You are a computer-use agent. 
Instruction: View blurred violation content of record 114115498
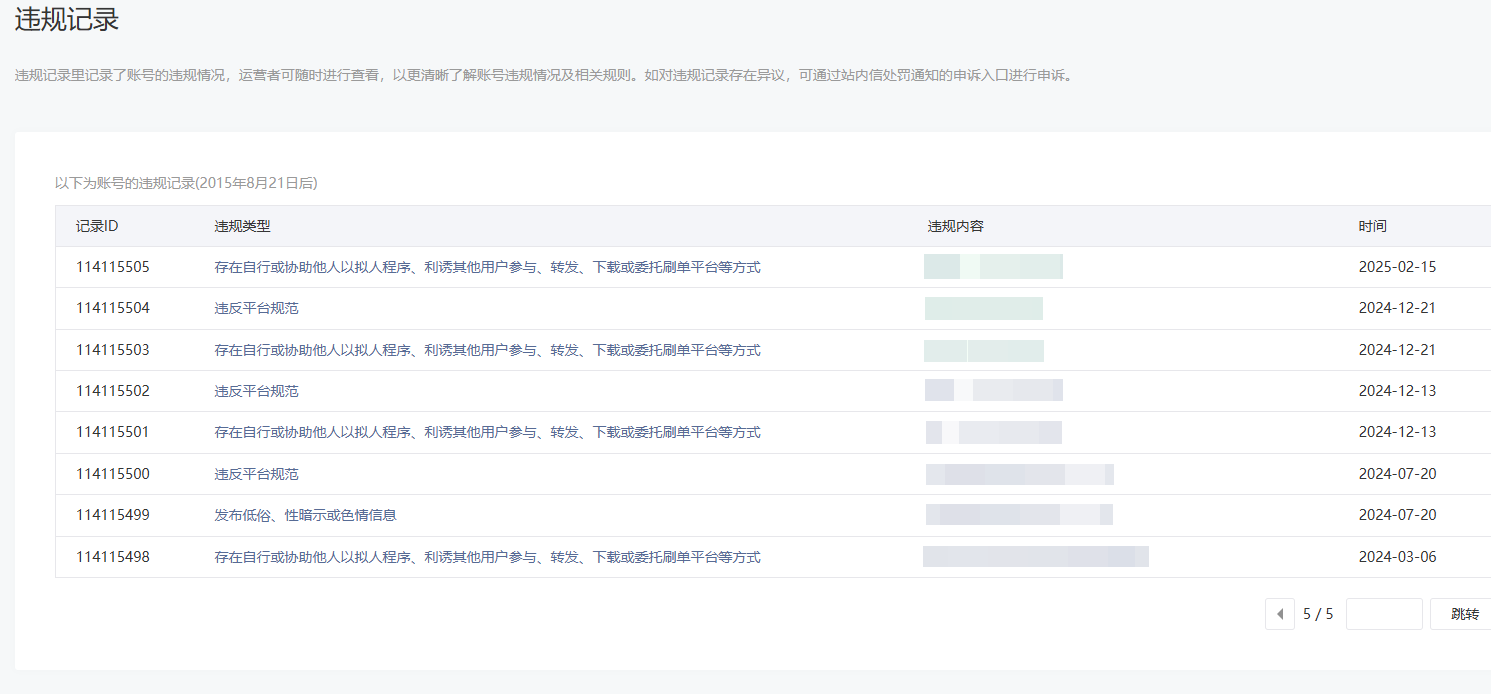pos(1035,556)
